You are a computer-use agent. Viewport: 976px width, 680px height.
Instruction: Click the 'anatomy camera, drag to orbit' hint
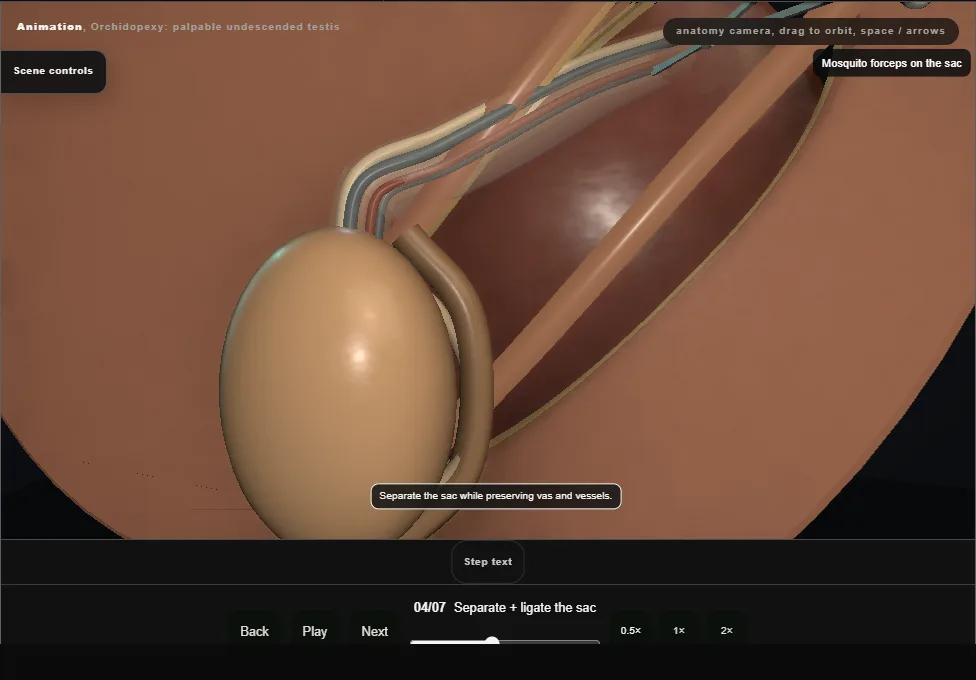[810, 31]
